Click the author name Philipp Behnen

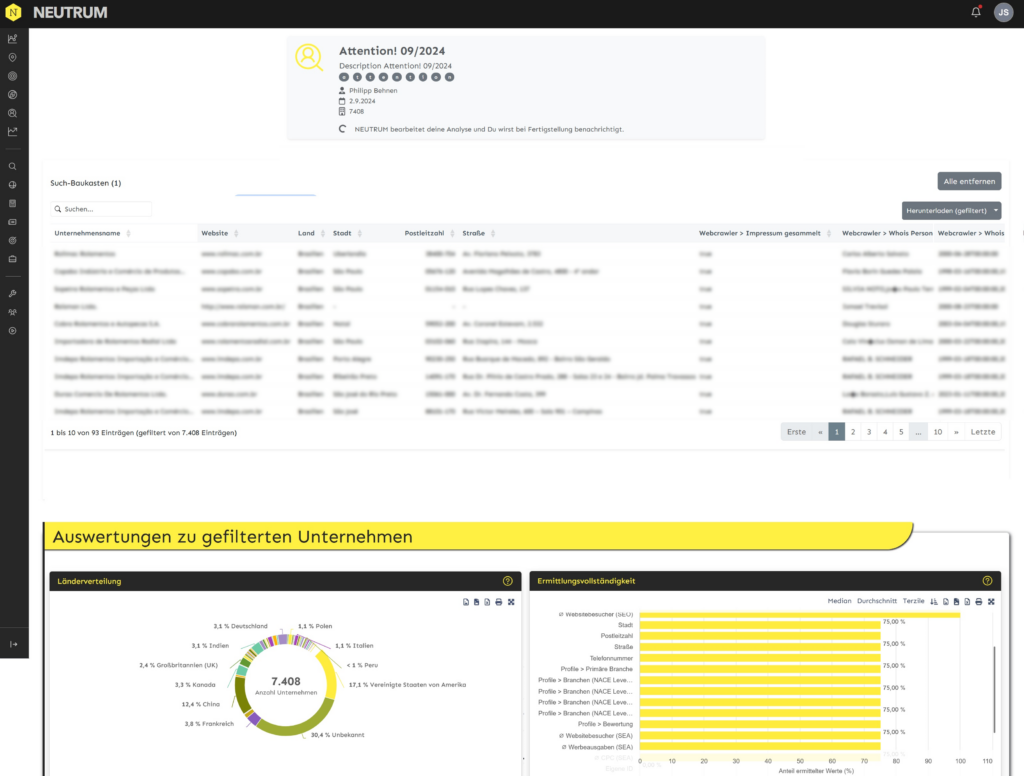[373, 91]
